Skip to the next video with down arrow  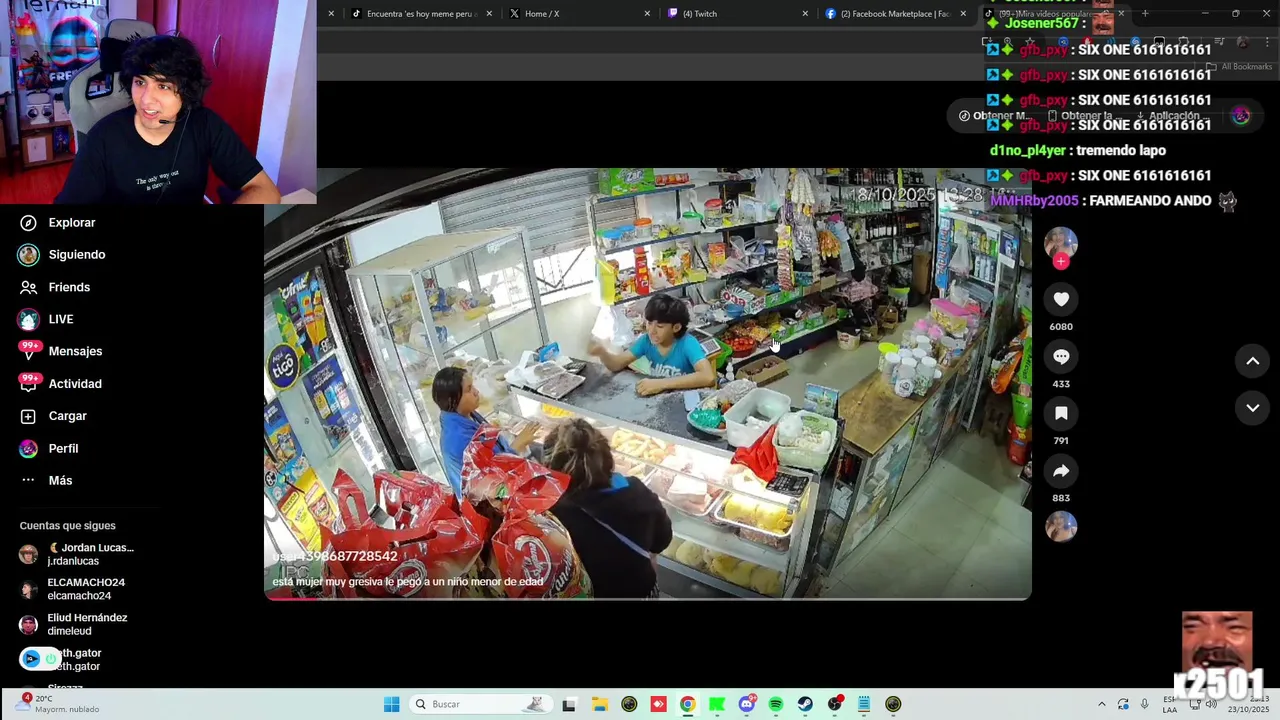1252,408
